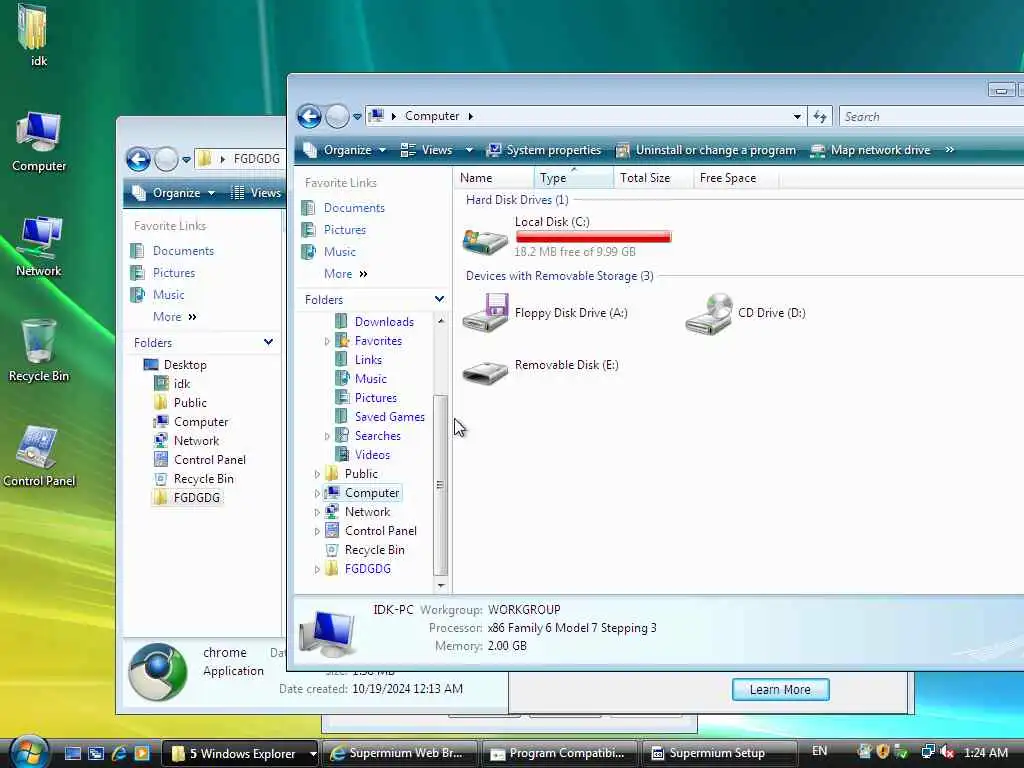The height and width of the screenshot is (768, 1024).
Task: Click the red Local Disk (C:) capacity bar
Action: [594, 236]
